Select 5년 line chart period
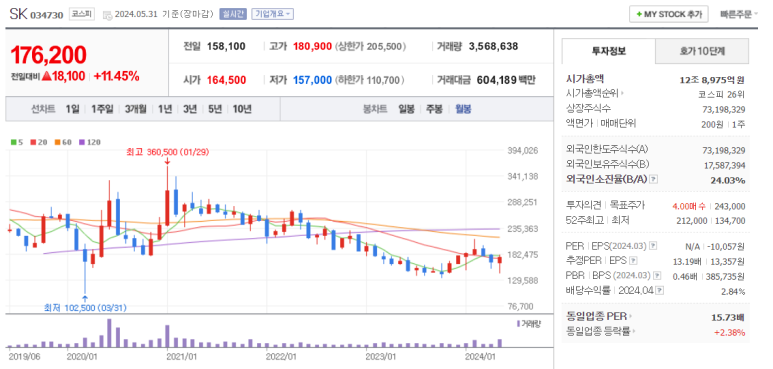The height and width of the screenshot is (369, 773). click(215, 109)
